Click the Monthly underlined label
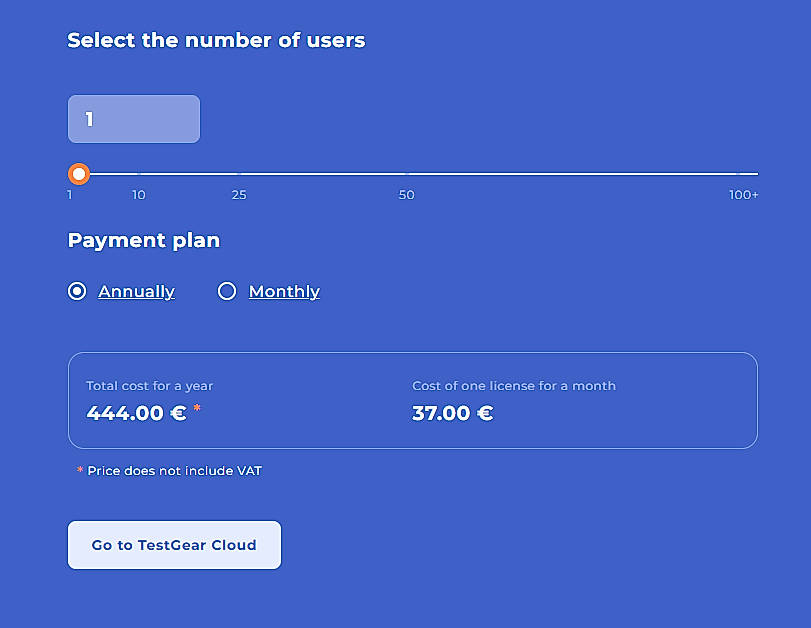 (x=284, y=291)
